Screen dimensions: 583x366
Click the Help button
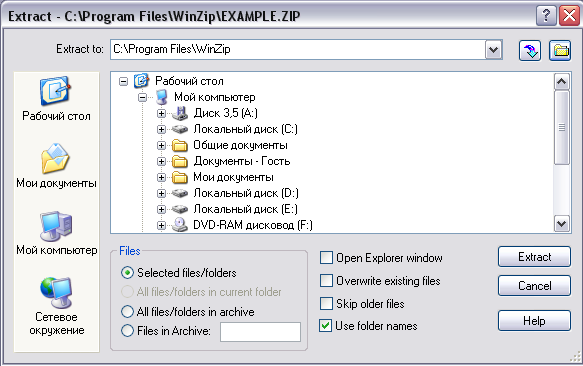click(x=534, y=321)
